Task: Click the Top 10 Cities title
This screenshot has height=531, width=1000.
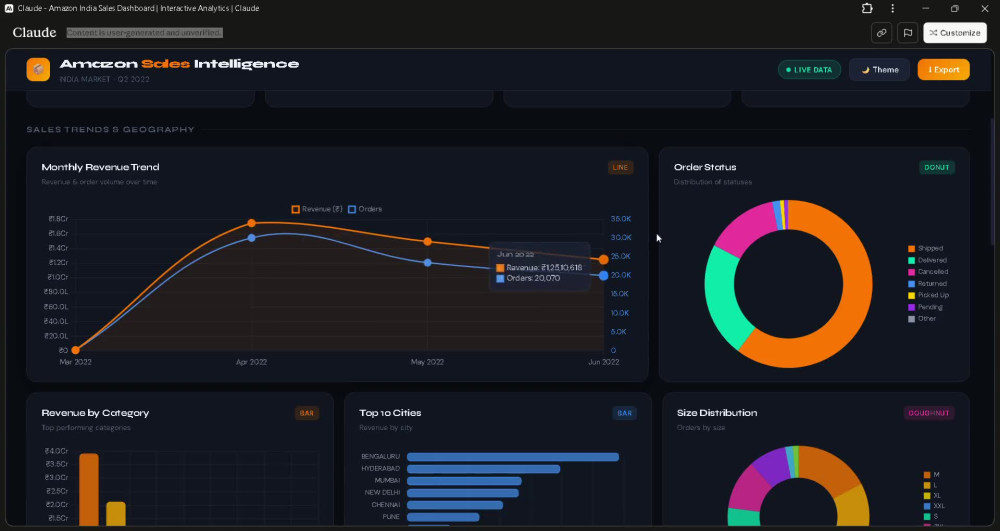Action: pyautogui.click(x=390, y=413)
